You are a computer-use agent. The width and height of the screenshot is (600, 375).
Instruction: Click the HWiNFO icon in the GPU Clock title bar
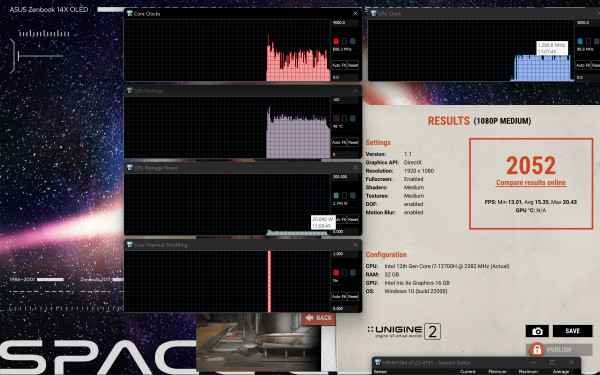point(373,13)
